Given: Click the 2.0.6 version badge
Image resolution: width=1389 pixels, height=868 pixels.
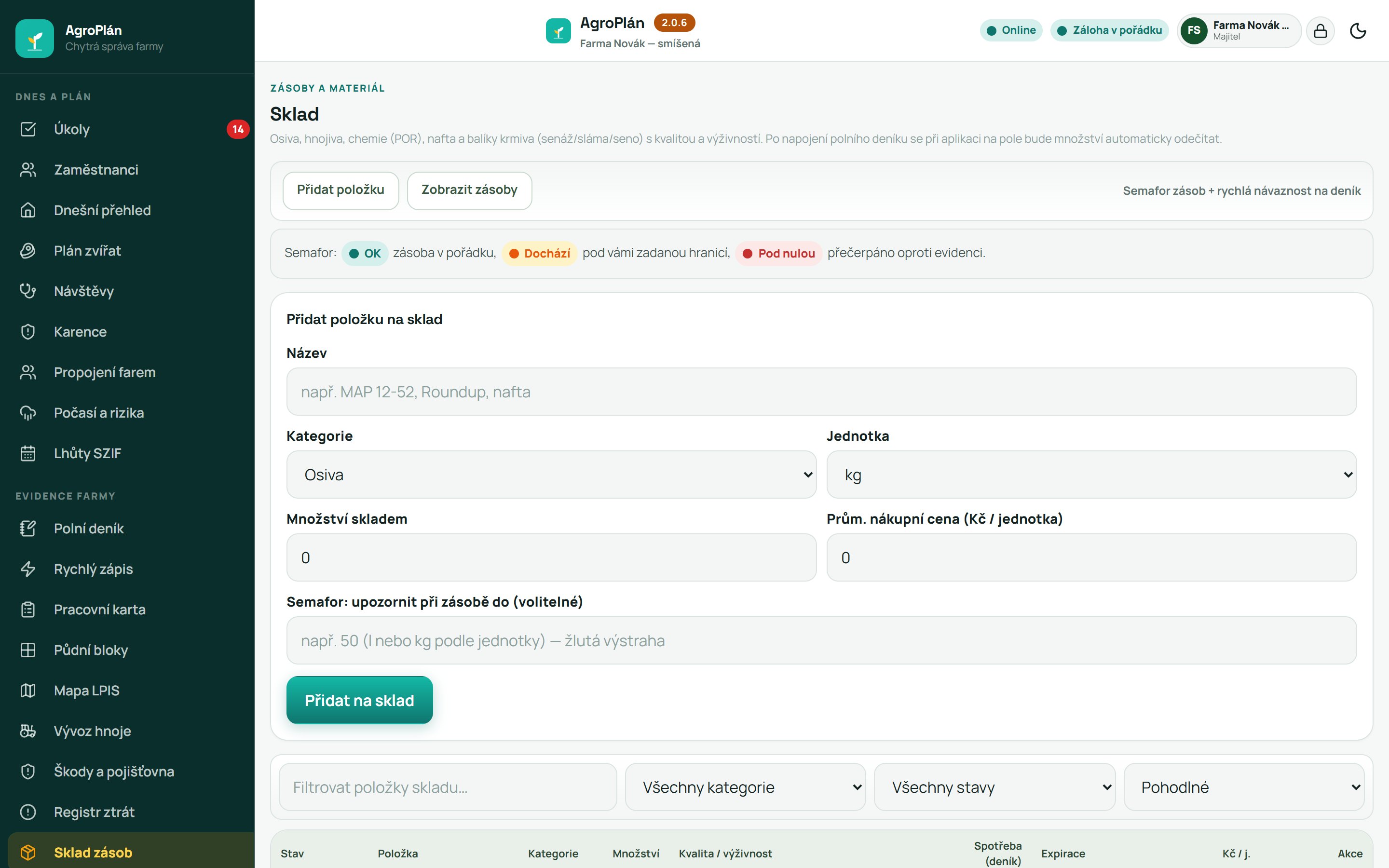Looking at the screenshot, I should (x=674, y=22).
